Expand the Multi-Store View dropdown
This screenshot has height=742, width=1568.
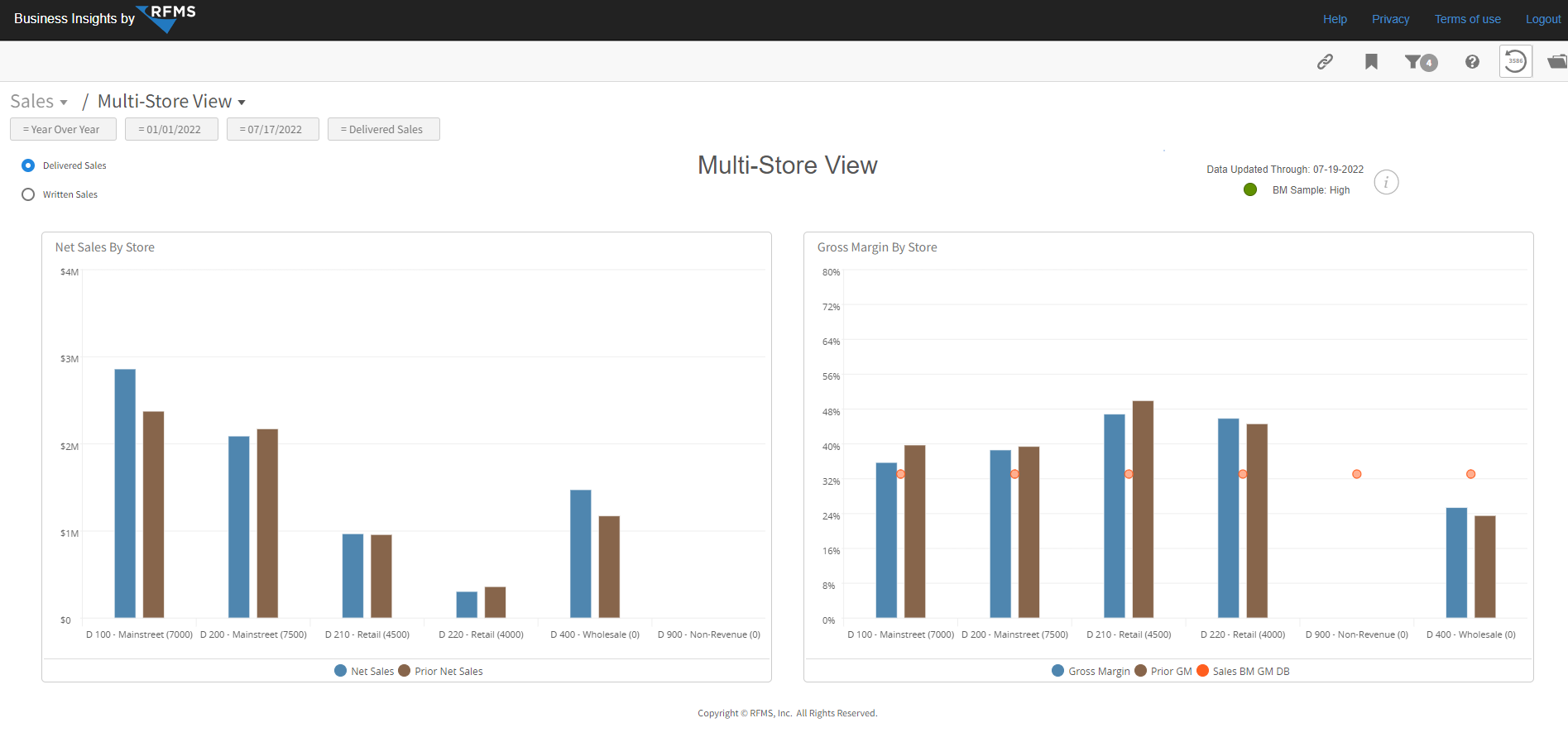click(x=171, y=102)
